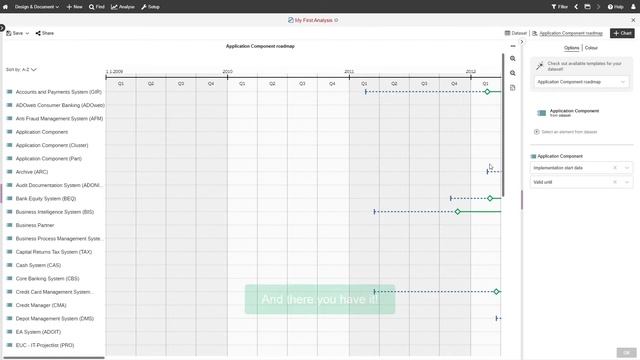The image size is (640, 360).
Task: Click the minus icon above the zoom icons
Action: [513, 46]
